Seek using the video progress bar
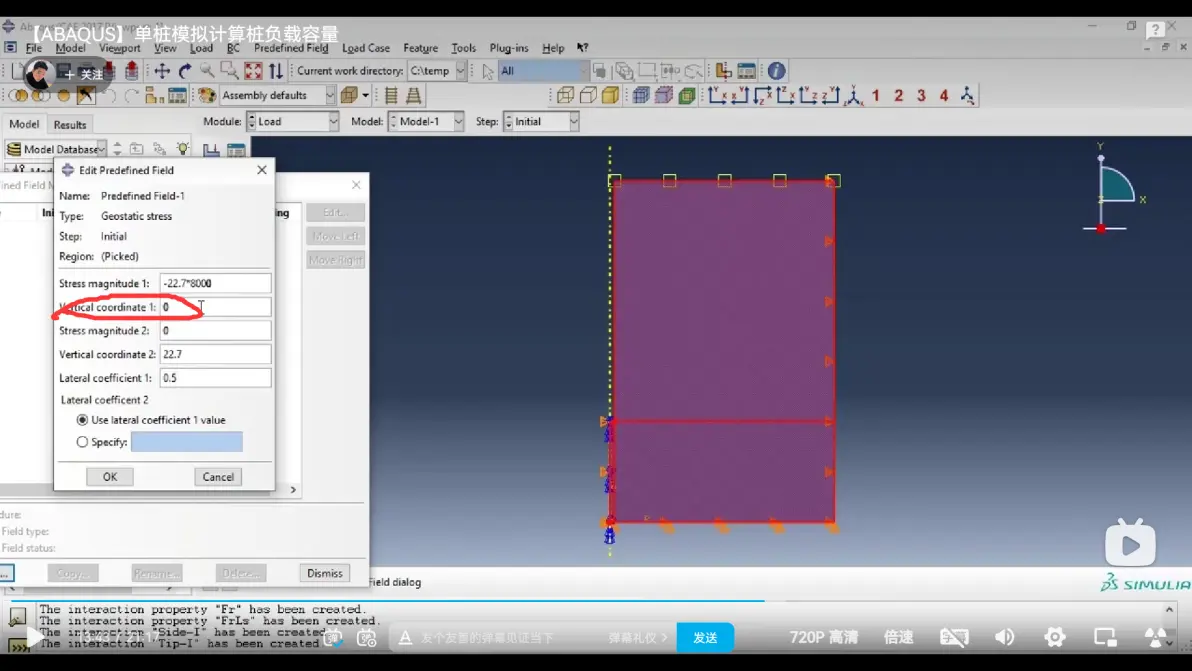Image resolution: width=1192 pixels, height=671 pixels. 596,600
